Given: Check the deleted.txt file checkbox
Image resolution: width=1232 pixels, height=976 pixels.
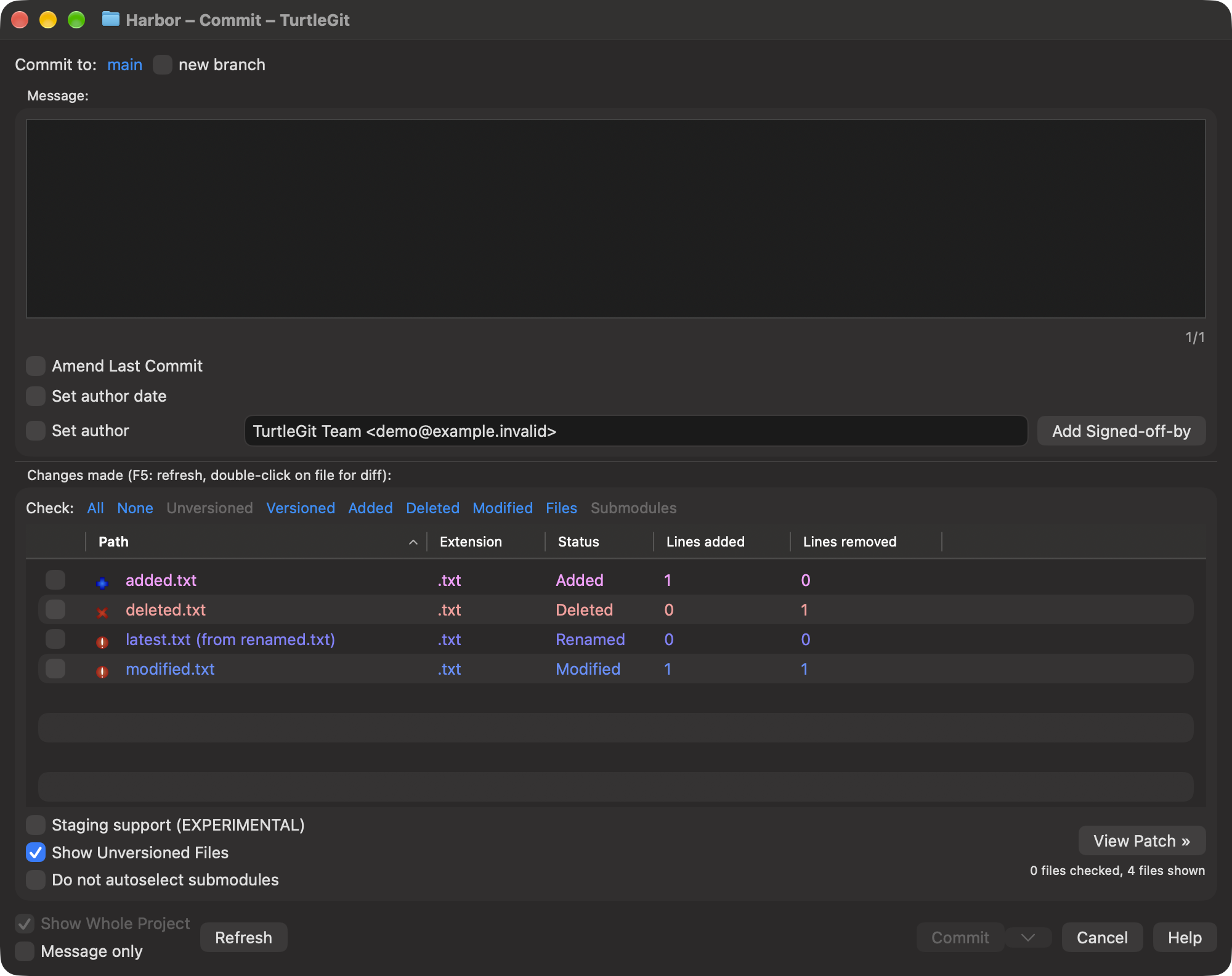Looking at the screenshot, I should click(55, 609).
